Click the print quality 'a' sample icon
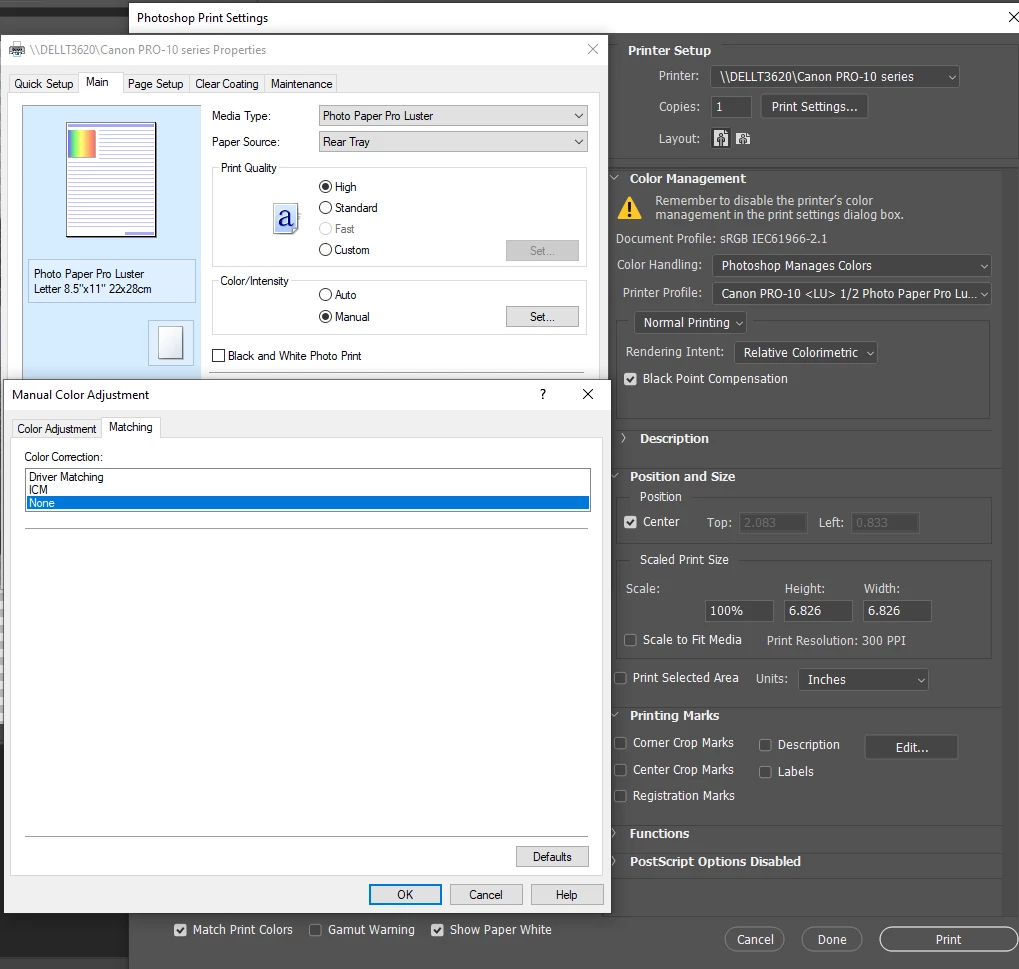The width and height of the screenshot is (1019, 969). (285, 218)
